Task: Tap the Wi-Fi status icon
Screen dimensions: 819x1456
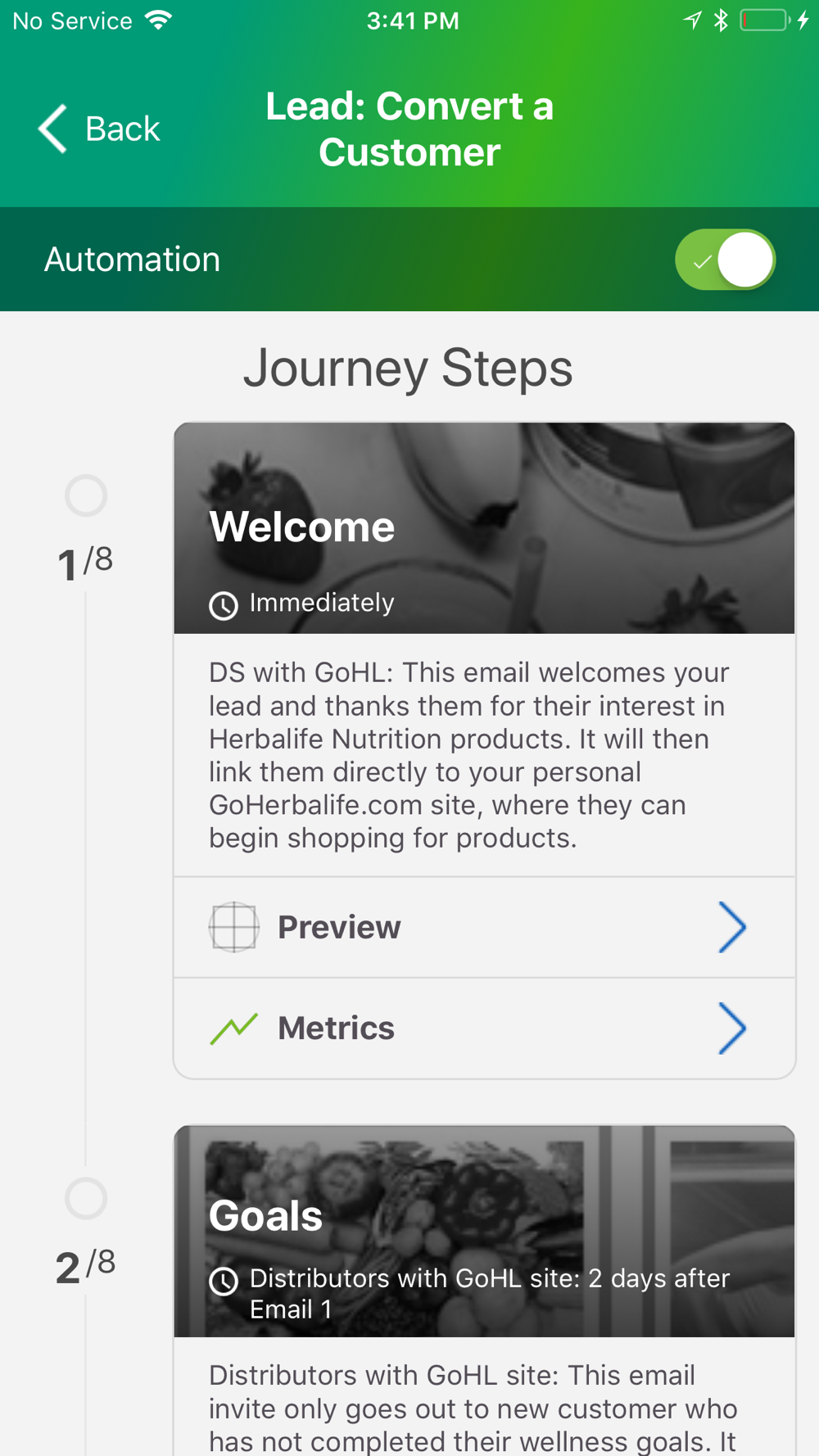Action: [159, 20]
